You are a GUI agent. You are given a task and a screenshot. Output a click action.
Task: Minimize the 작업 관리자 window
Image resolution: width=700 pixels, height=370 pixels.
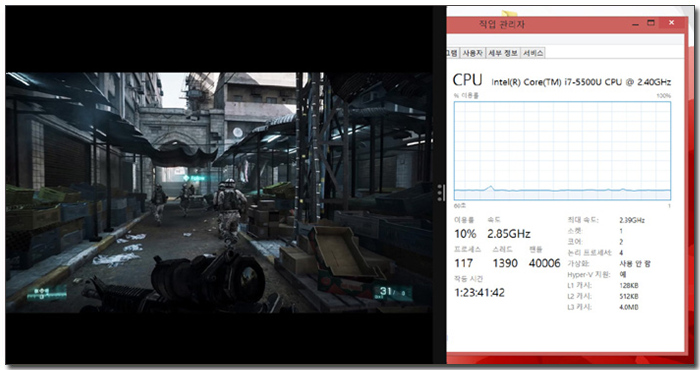click(x=635, y=24)
